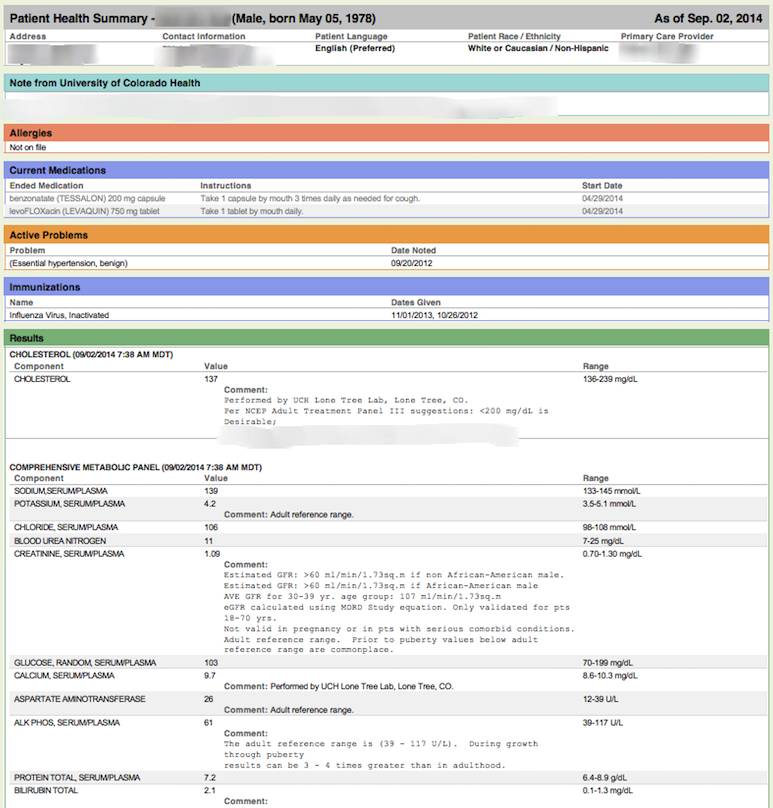Select the Influenza Virus, Inactivated entry

[x=59, y=315]
